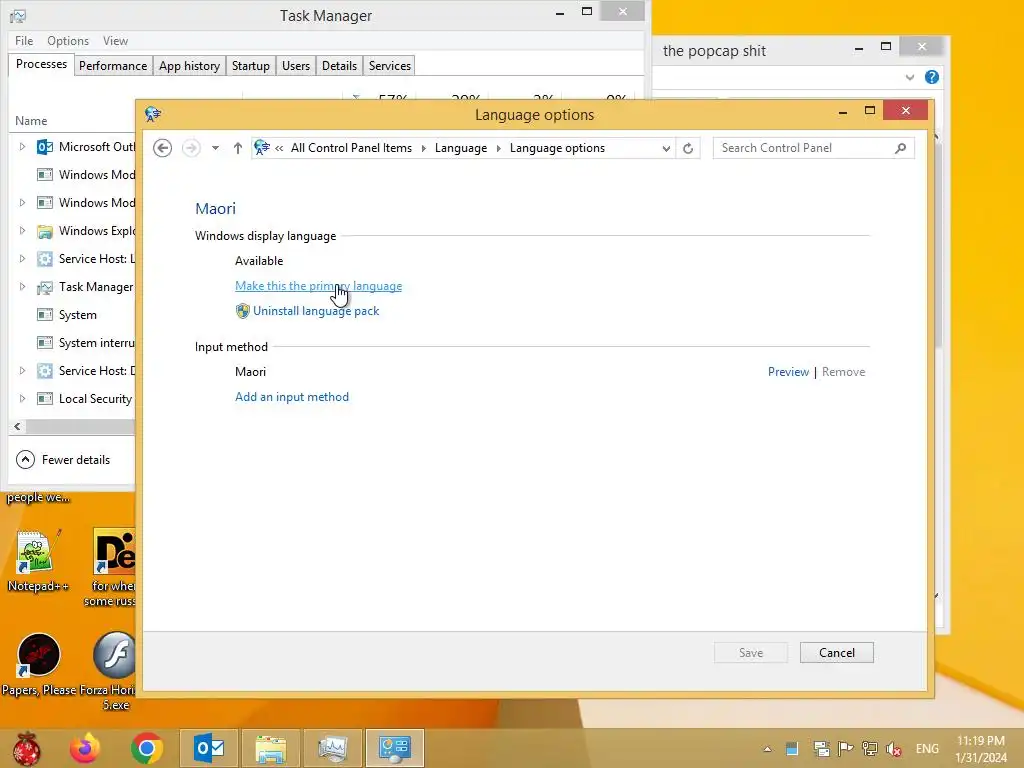Click Add an input method
The height and width of the screenshot is (768, 1024).
click(x=292, y=397)
